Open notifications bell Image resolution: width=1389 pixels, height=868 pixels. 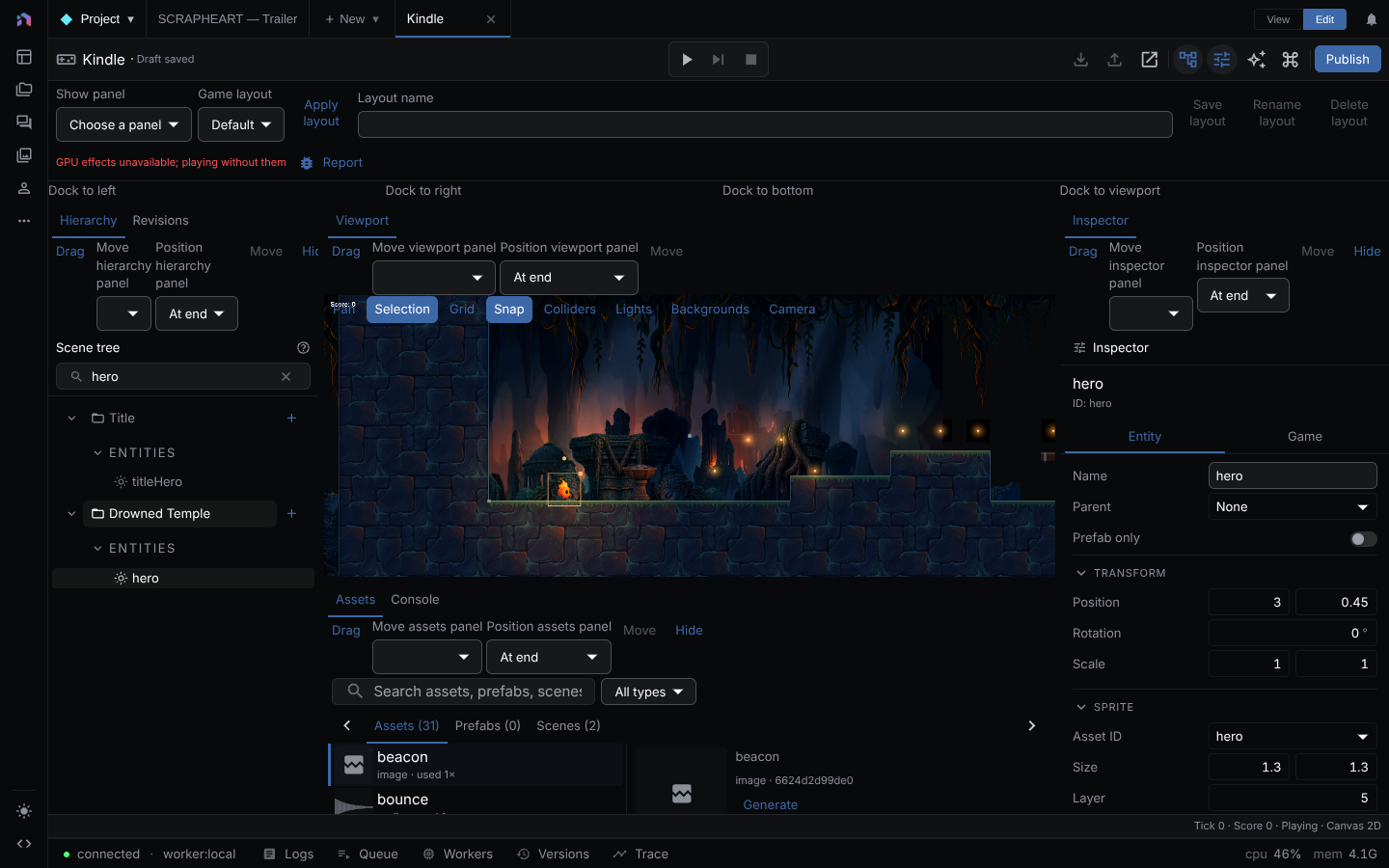tap(1371, 19)
